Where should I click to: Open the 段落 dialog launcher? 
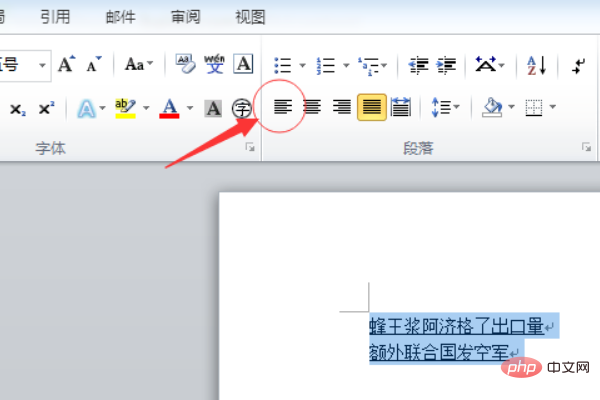586,148
